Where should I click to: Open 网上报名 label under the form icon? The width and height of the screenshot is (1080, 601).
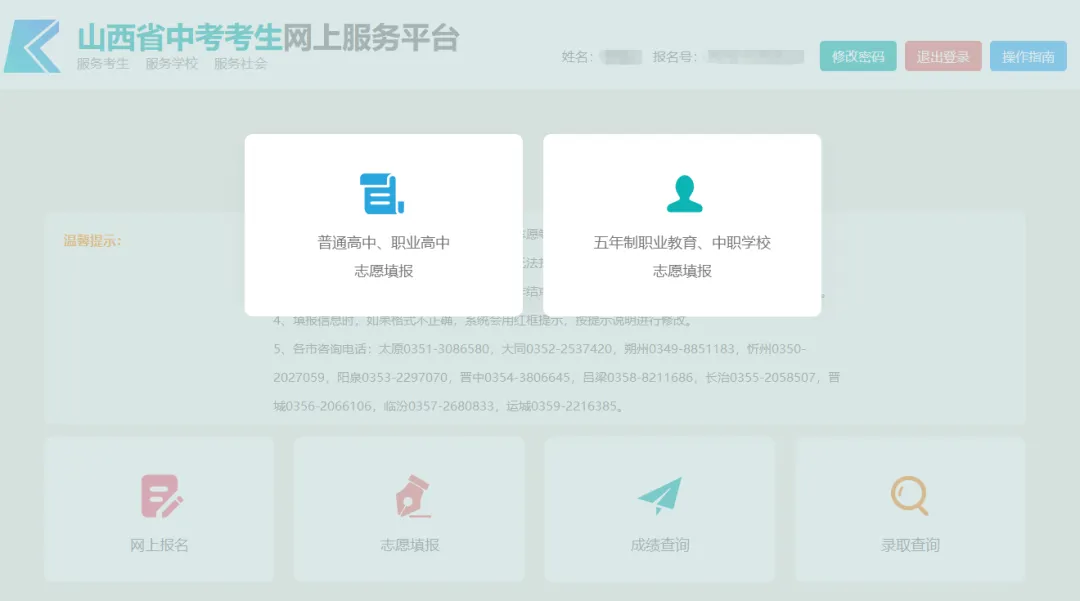click(159, 545)
